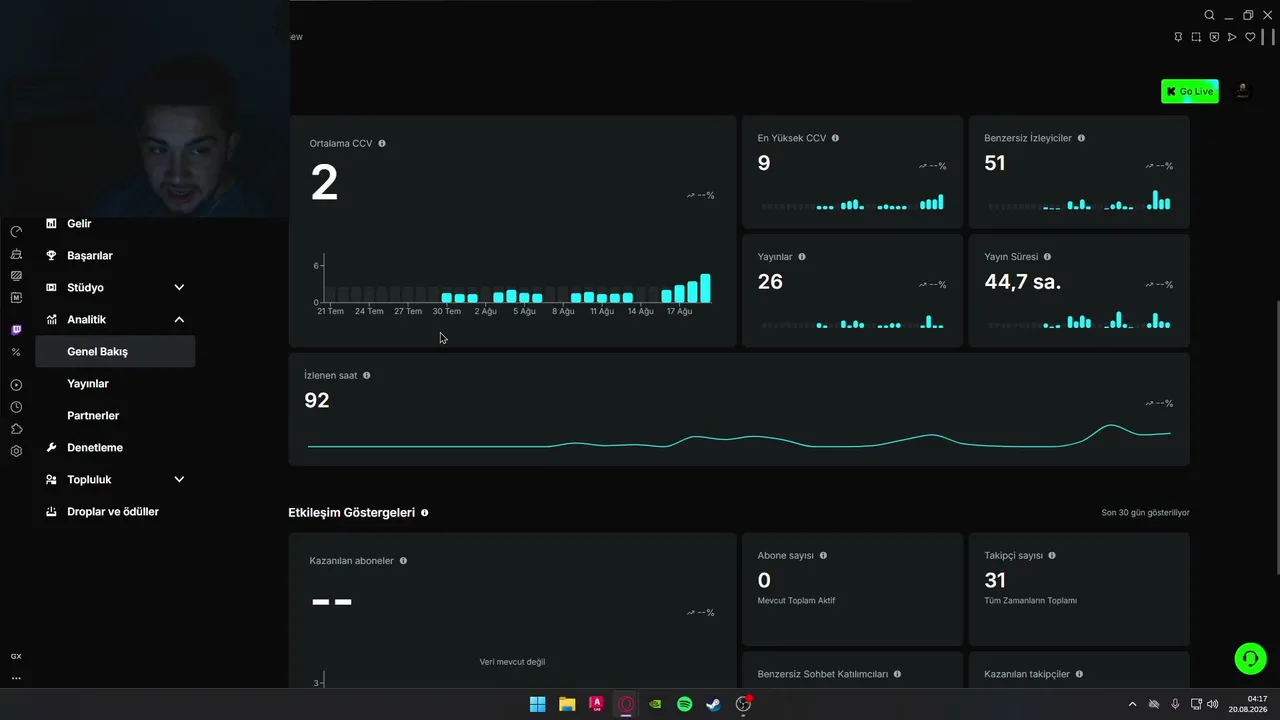Open Steam from the taskbar
Image resolution: width=1280 pixels, height=720 pixels.
click(713, 704)
